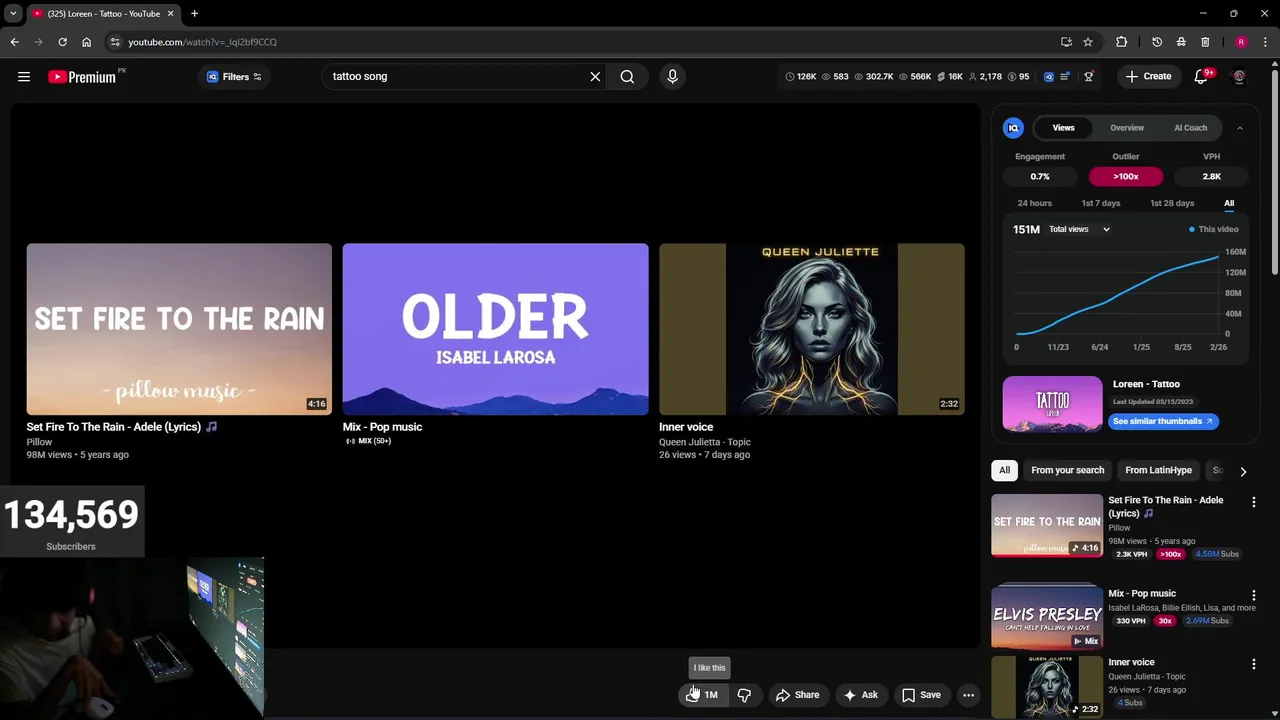Click the browser address bar URL

tap(202, 42)
